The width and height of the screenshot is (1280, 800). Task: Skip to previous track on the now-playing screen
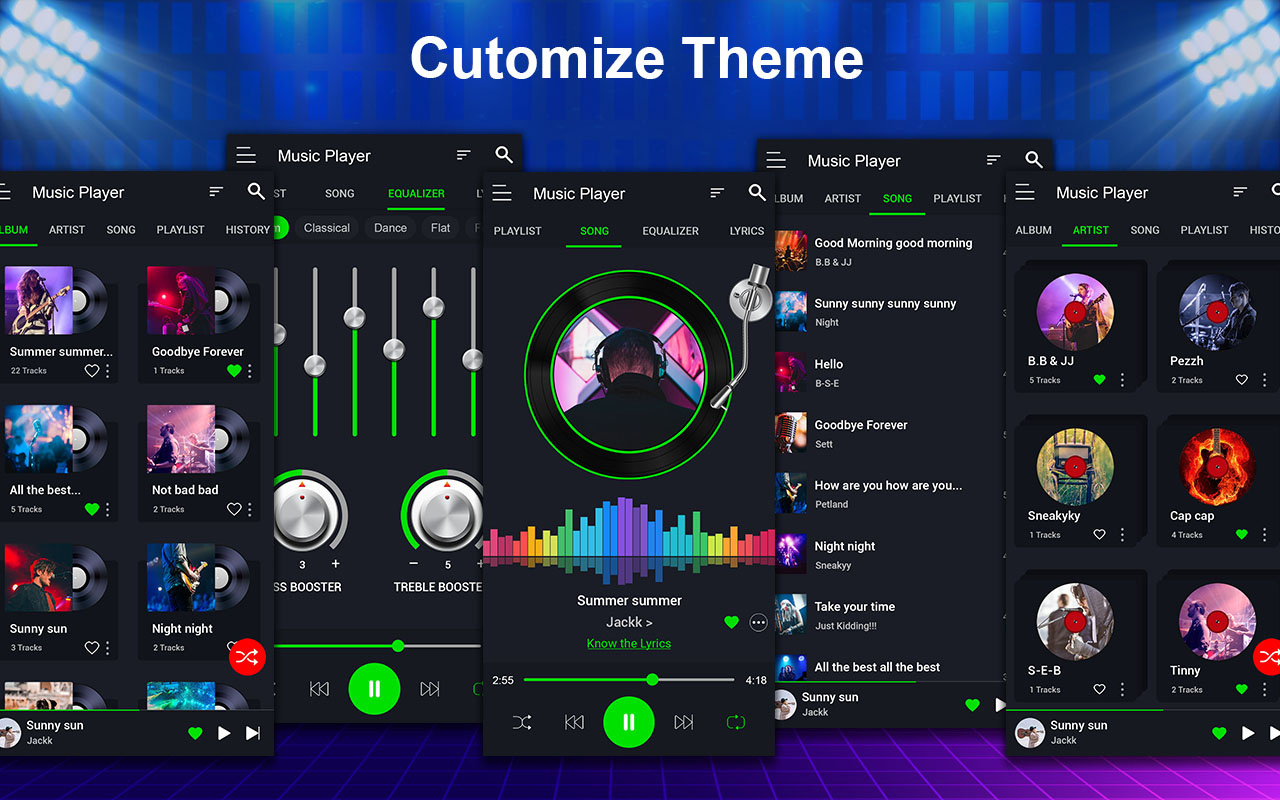(574, 722)
